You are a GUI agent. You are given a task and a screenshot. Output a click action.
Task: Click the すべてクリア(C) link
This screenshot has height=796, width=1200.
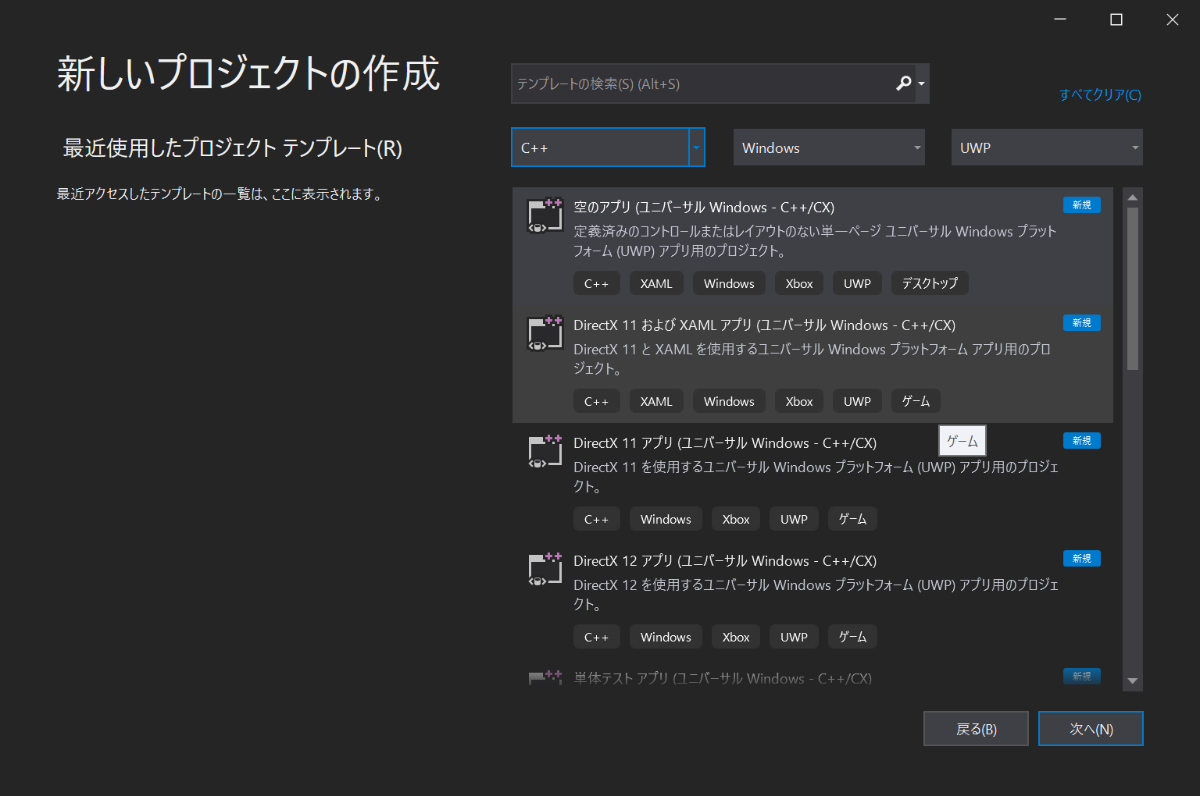click(1100, 95)
